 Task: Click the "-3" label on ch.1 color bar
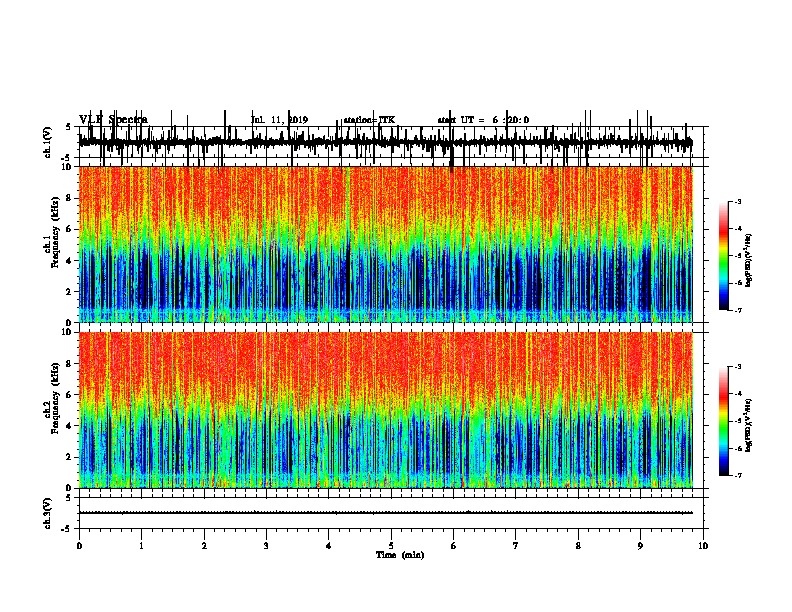tap(737, 202)
